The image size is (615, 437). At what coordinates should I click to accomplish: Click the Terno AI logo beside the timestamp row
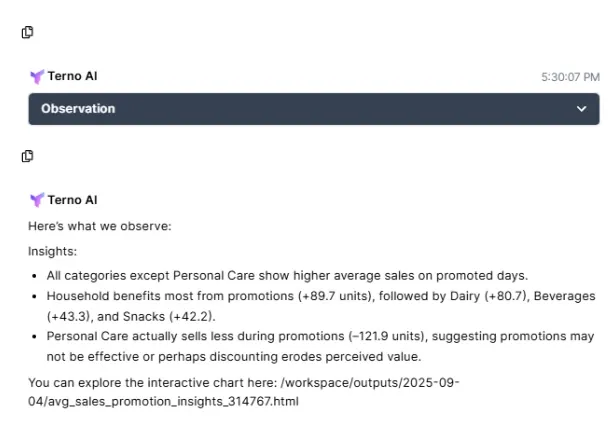coord(37,76)
